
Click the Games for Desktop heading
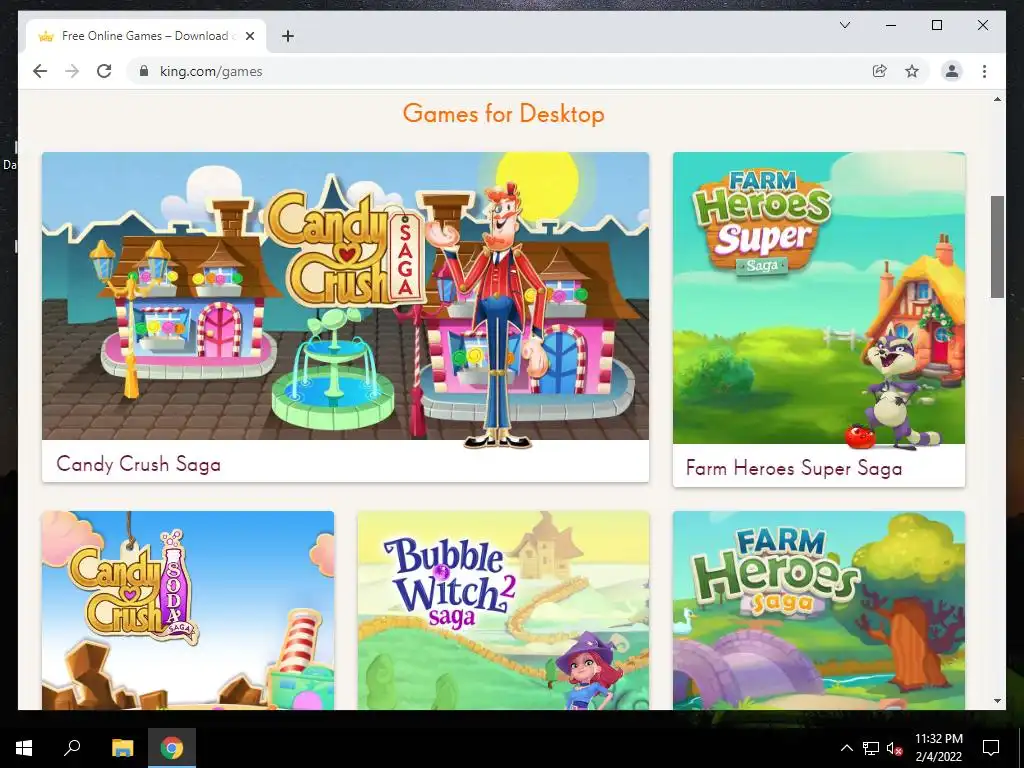tap(504, 114)
